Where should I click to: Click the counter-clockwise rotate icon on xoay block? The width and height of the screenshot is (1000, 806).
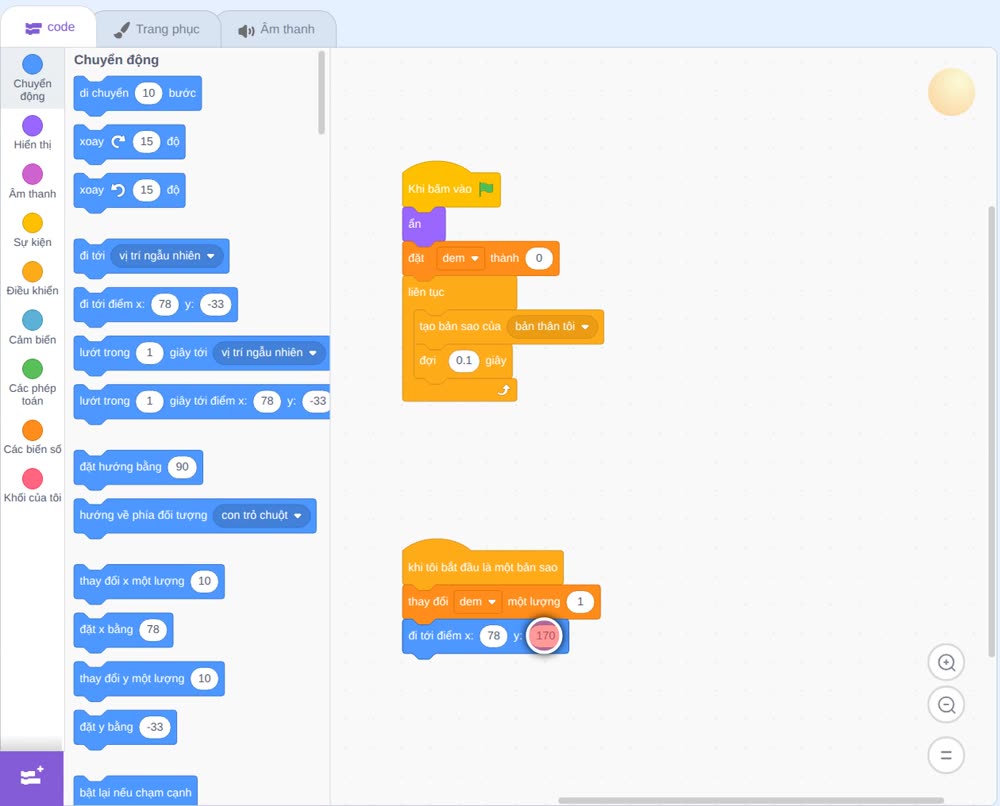pyautogui.click(x=118, y=190)
